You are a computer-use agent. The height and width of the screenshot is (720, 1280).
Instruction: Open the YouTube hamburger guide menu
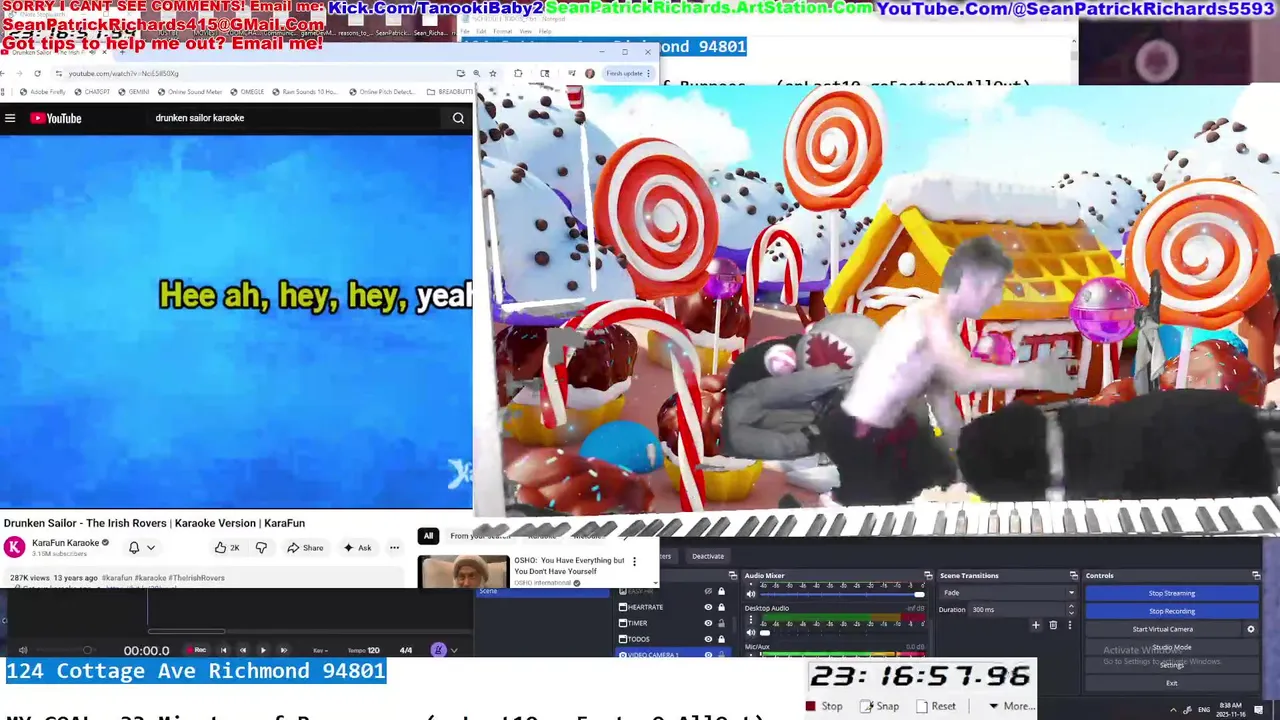[x=10, y=118]
